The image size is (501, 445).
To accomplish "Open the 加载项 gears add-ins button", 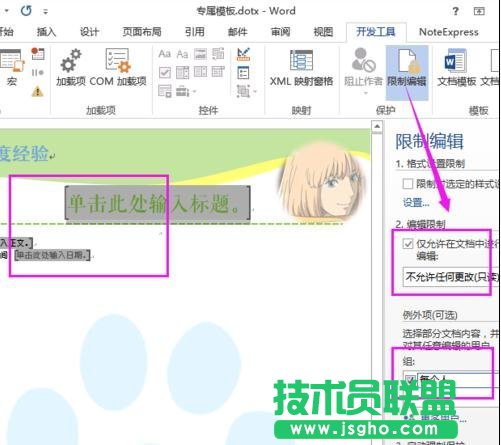I will pos(71,68).
